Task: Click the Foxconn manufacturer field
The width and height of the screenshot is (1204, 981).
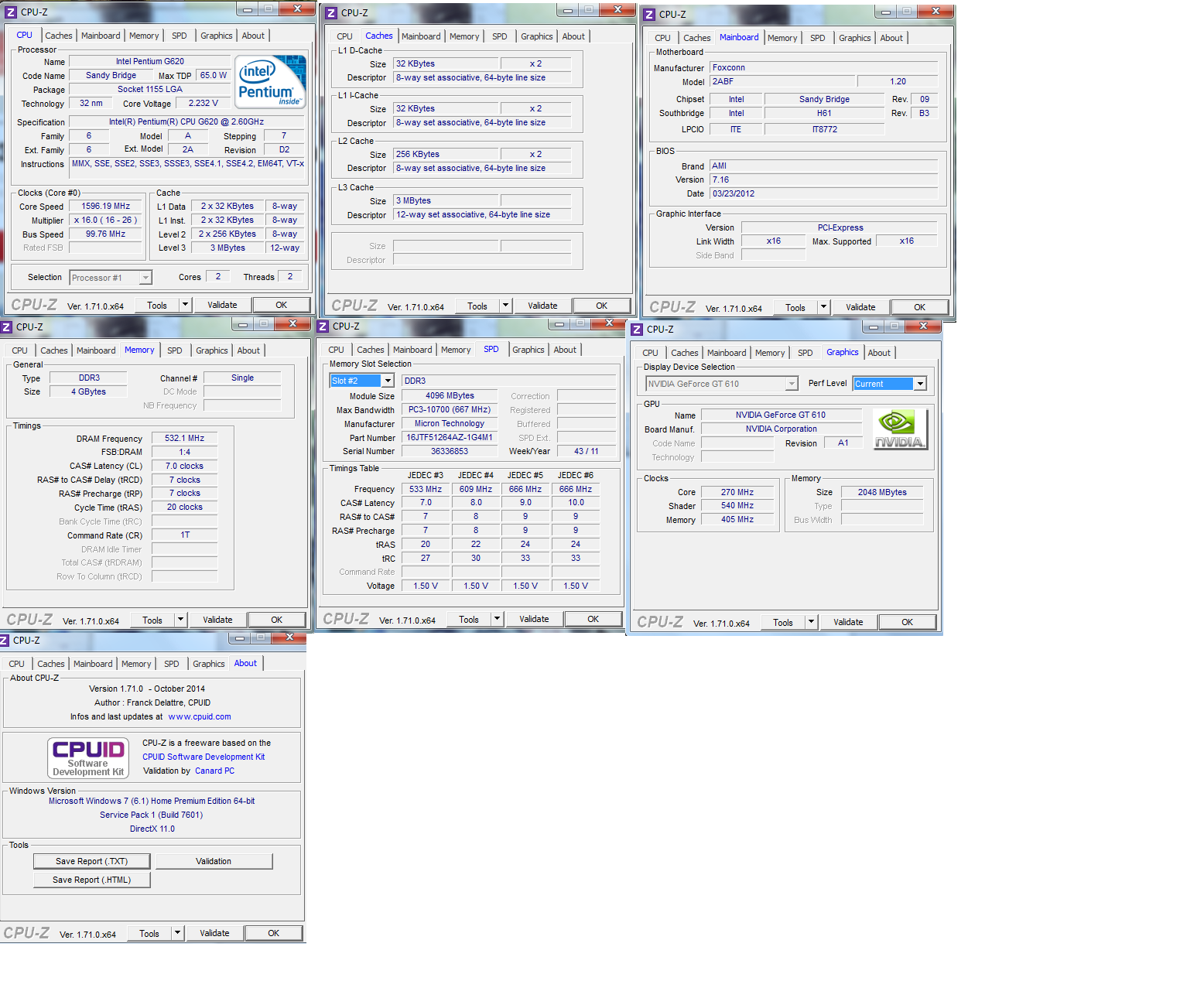Action: 824,67
